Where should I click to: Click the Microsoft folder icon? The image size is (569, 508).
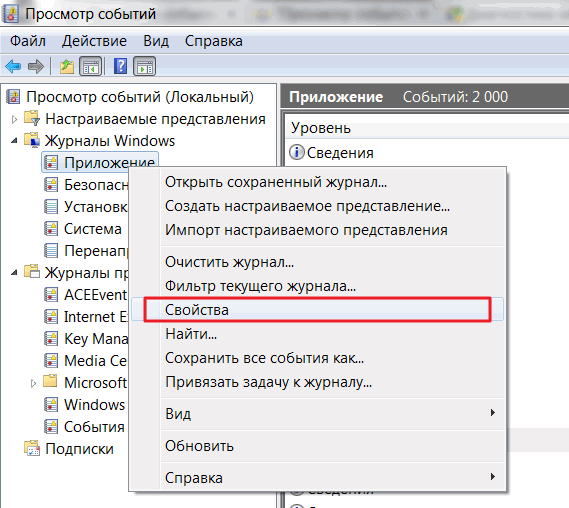coord(50,382)
